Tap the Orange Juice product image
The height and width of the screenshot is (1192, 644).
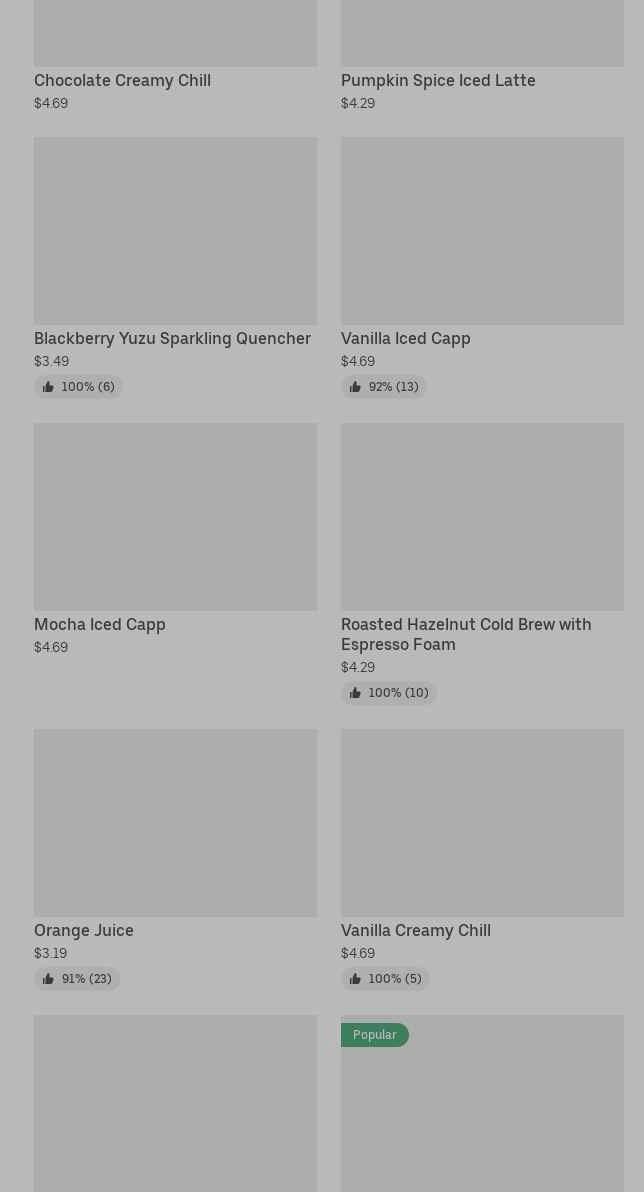click(x=175, y=822)
